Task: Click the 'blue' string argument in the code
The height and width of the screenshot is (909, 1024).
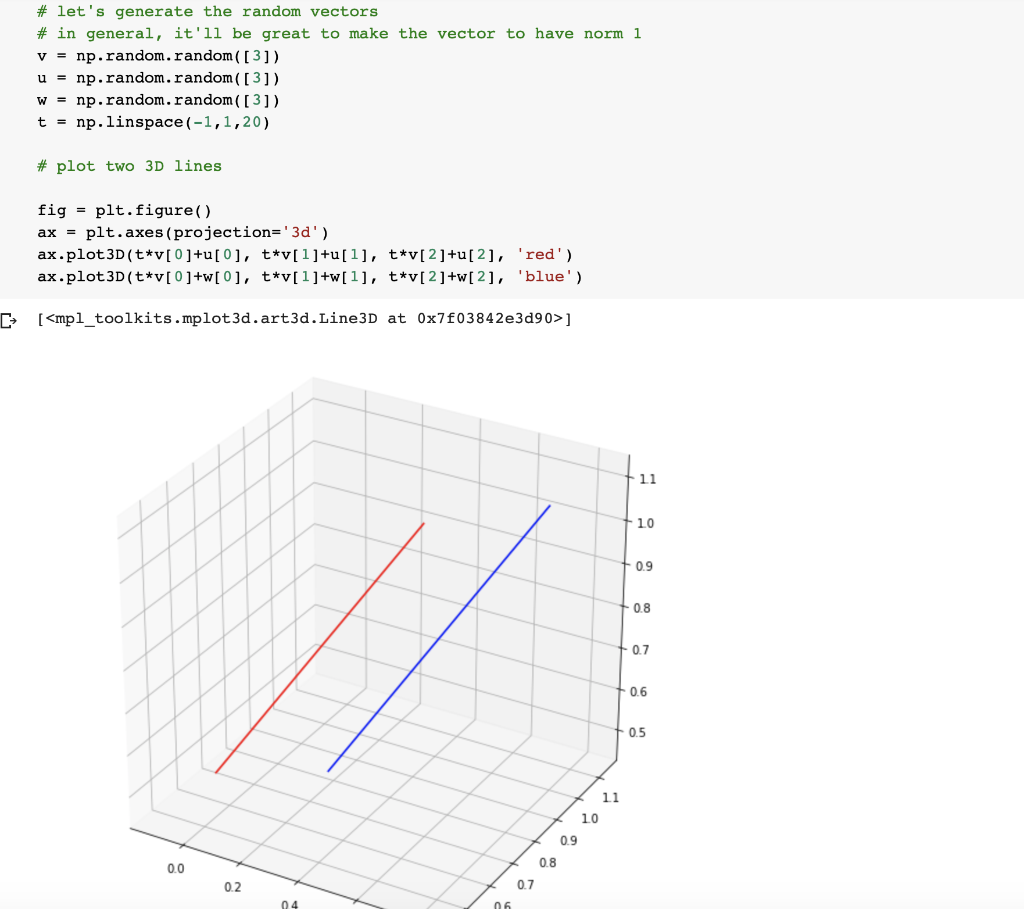Action: tap(545, 276)
